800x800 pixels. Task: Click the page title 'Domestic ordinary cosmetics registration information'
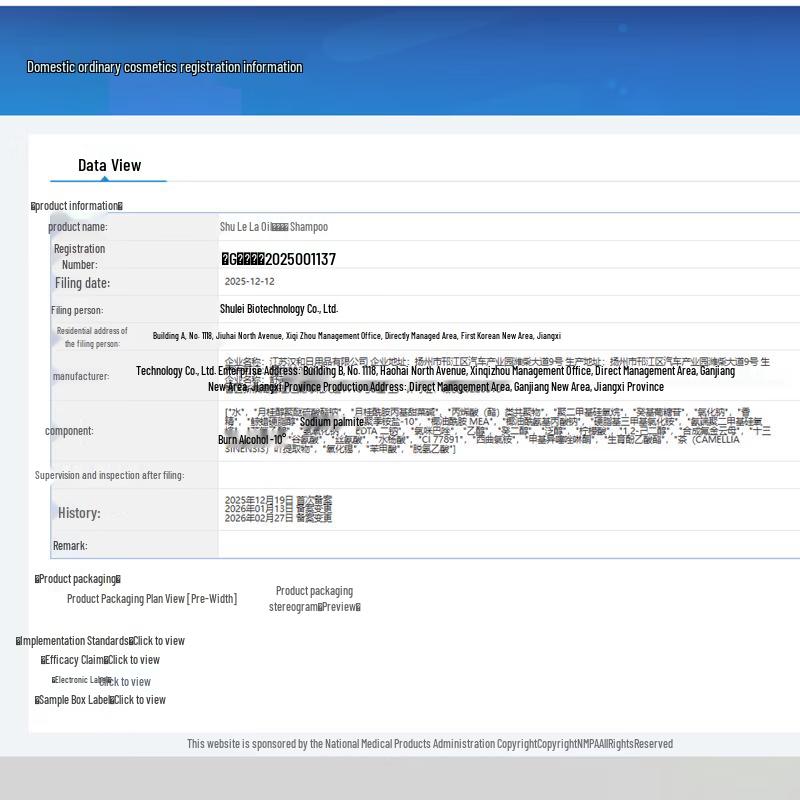[165, 67]
